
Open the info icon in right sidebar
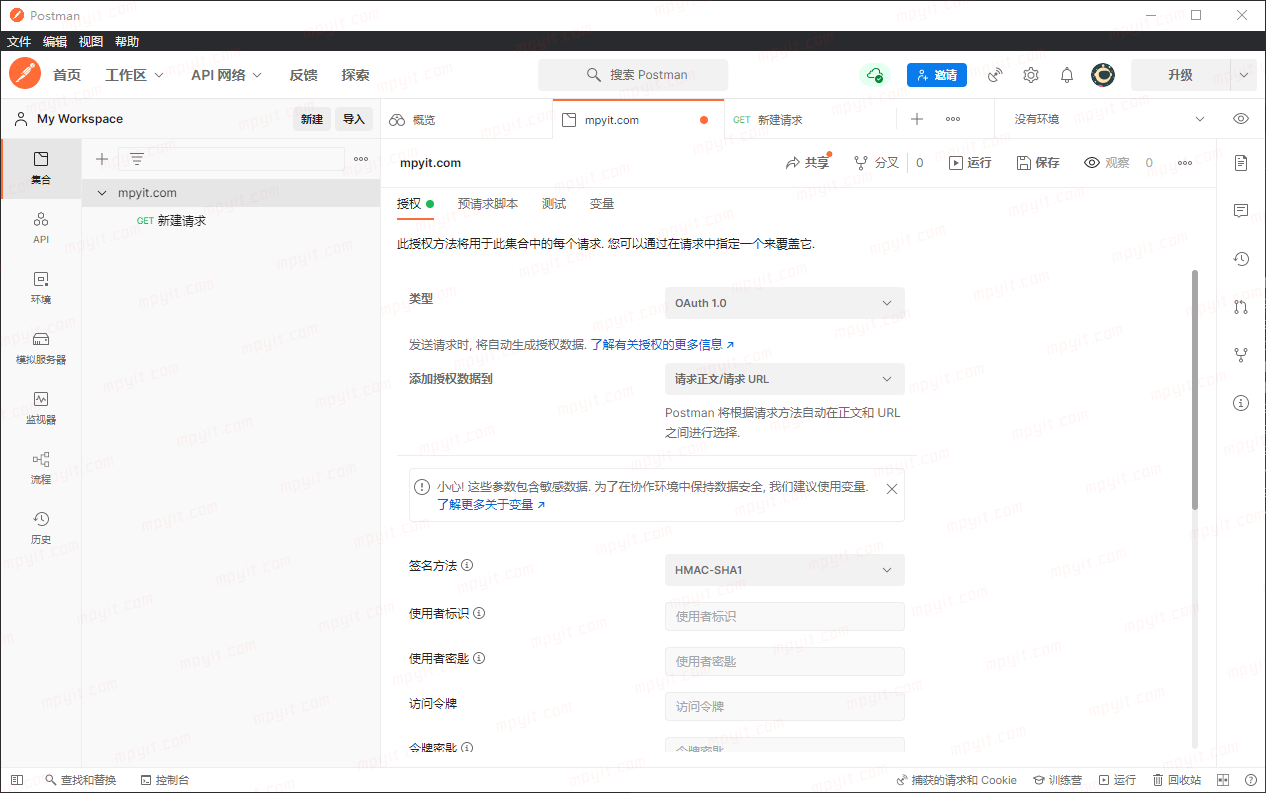coord(1241,403)
